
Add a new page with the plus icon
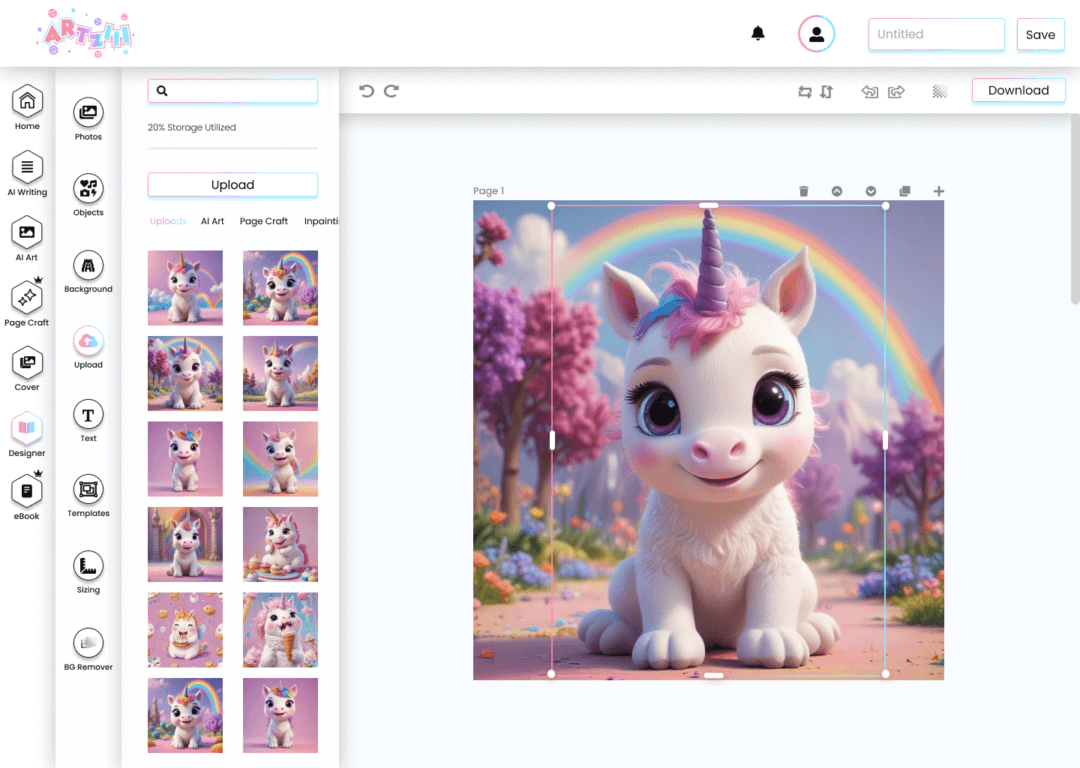point(938,190)
